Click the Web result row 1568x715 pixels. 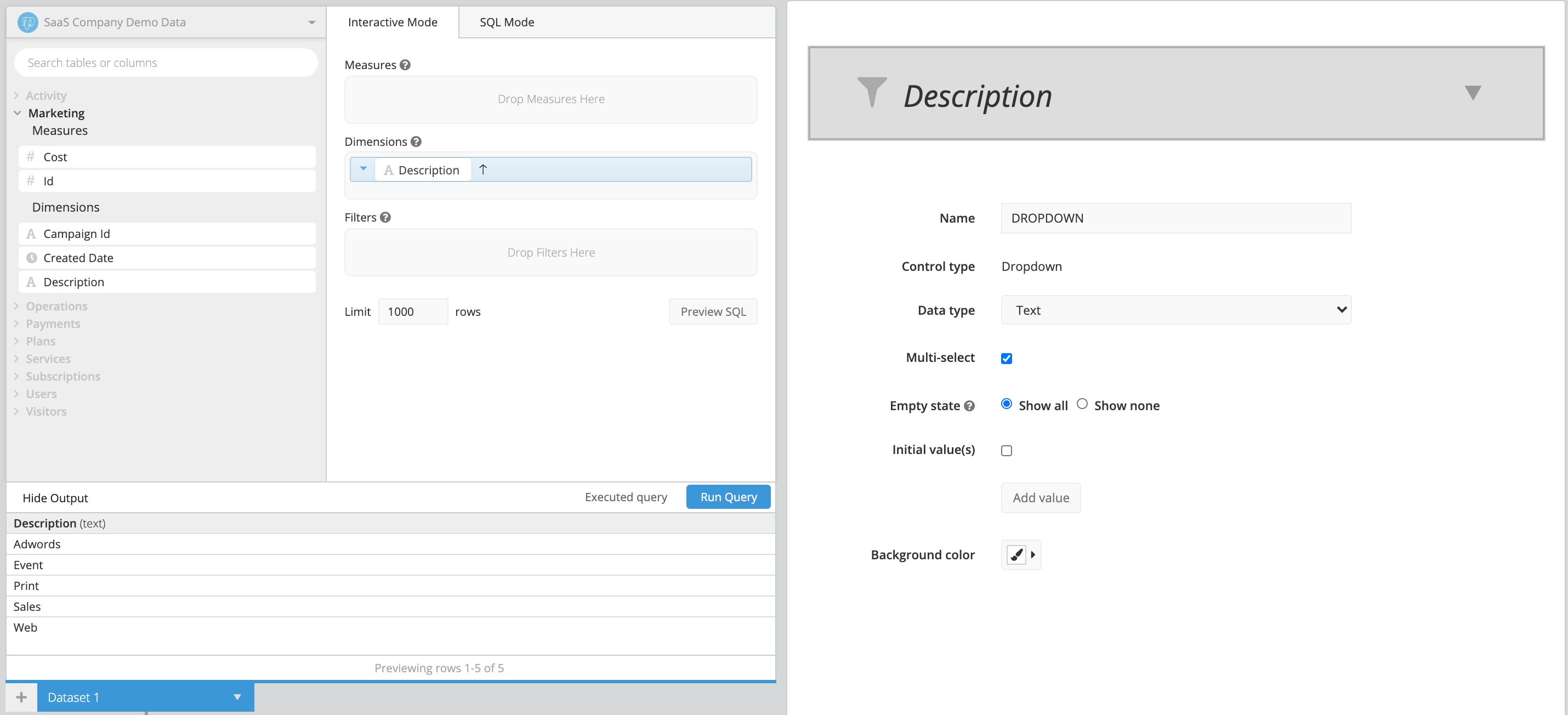tap(391, 627)
